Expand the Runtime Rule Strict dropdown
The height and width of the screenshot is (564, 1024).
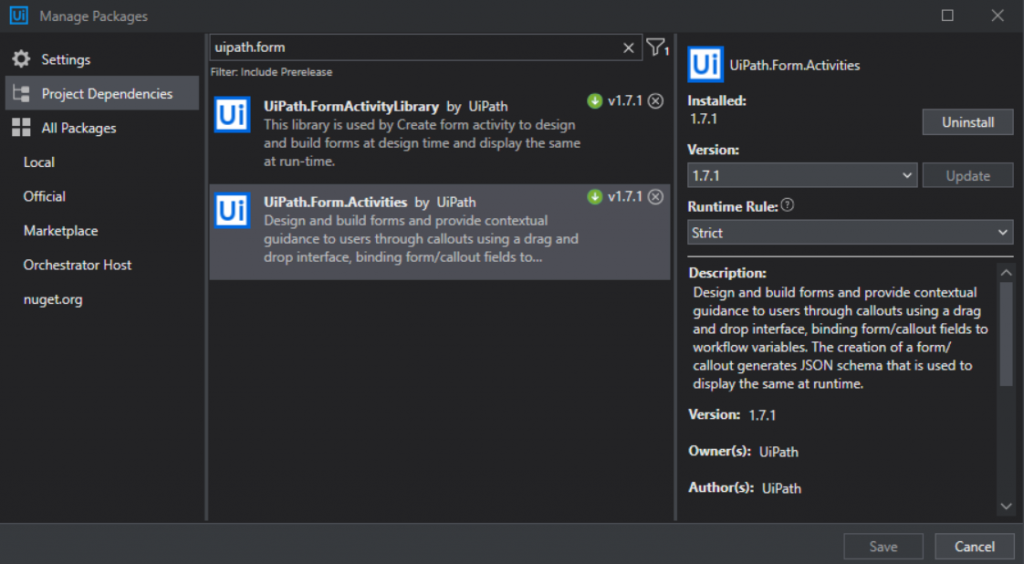pyautogui.click(x=850, y=232)
